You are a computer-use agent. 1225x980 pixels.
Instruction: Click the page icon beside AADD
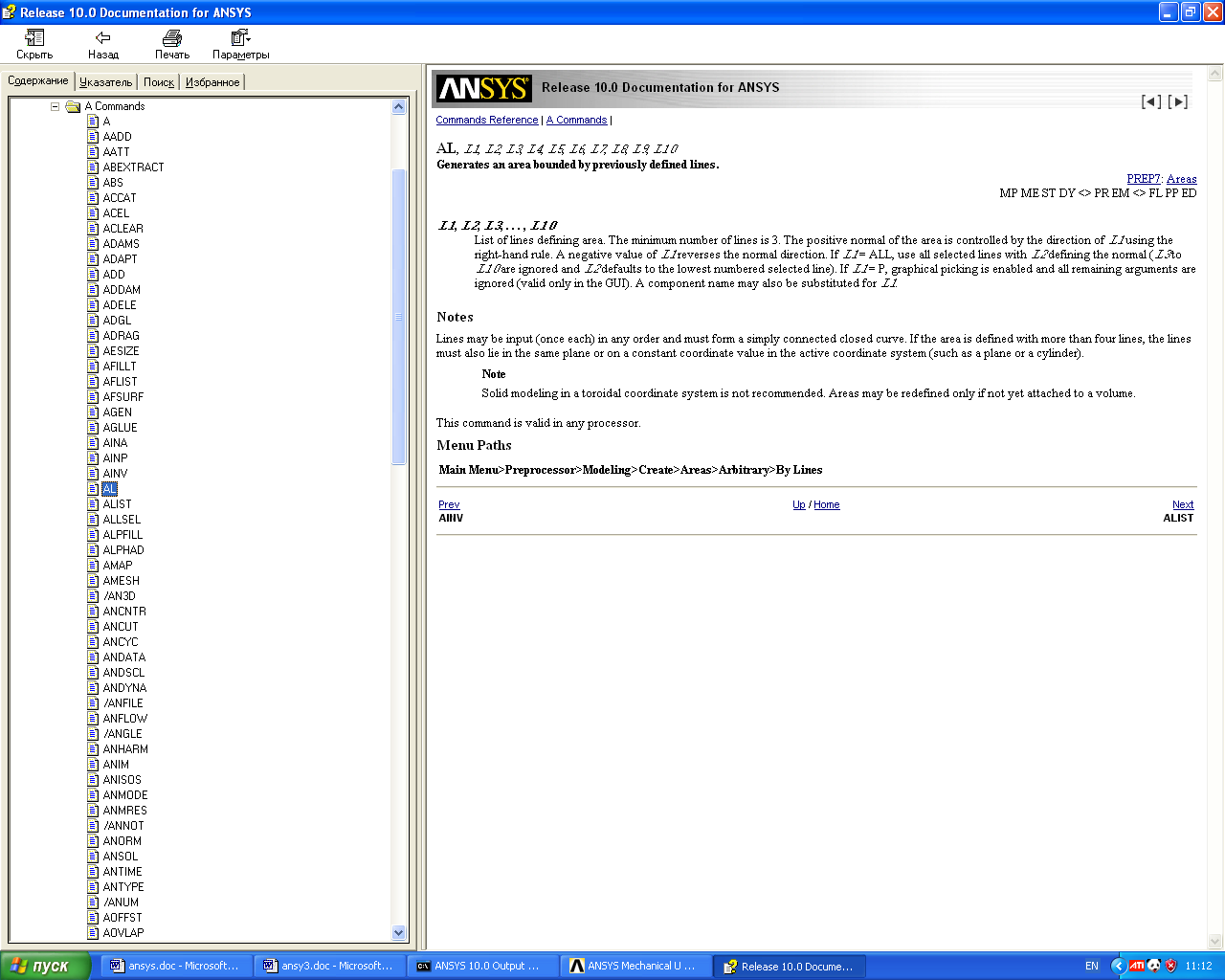[93, 137]
